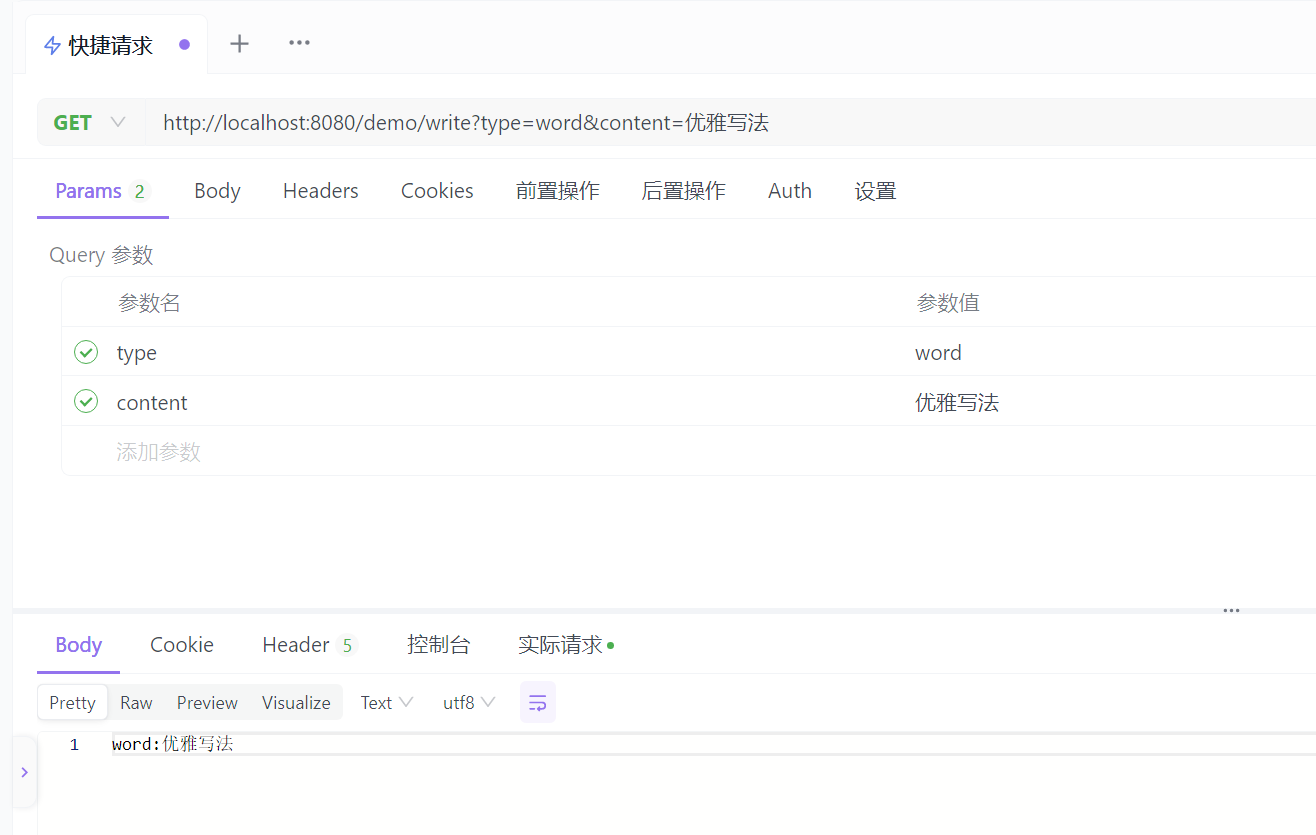Open the 后置操作 tab

683,191
